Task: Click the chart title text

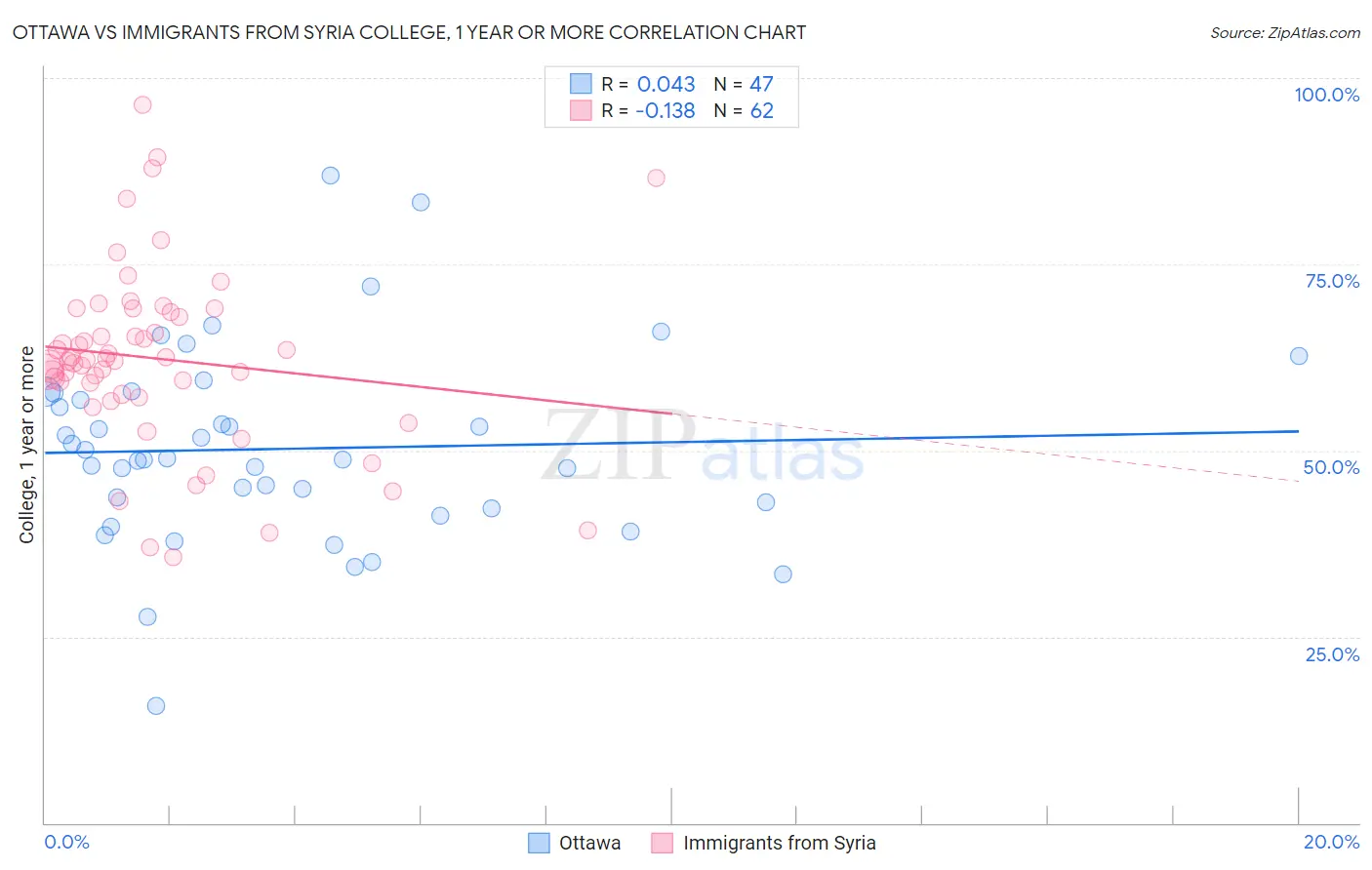Action: point(409,32)
